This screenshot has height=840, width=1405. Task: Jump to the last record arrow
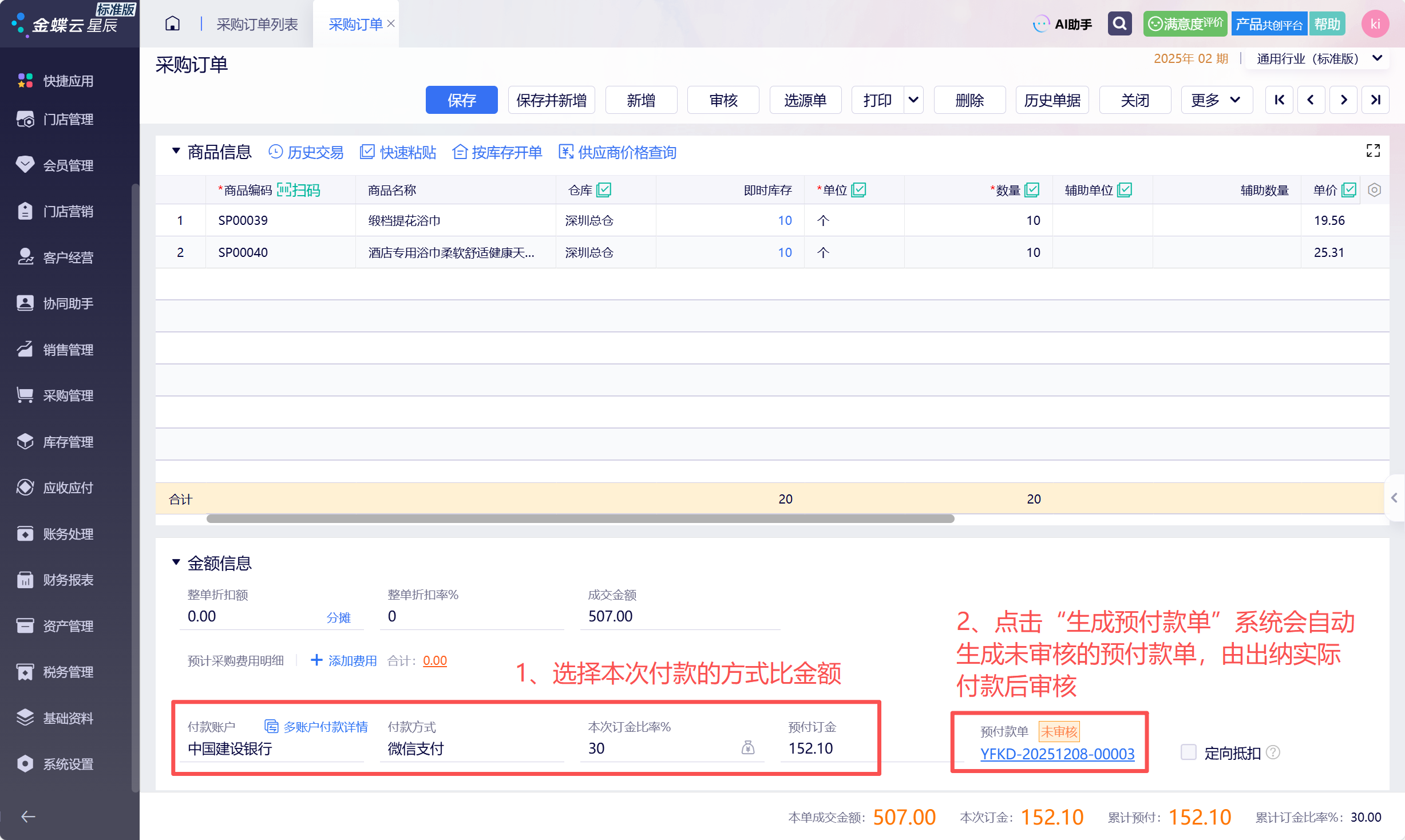(1375, 100)
